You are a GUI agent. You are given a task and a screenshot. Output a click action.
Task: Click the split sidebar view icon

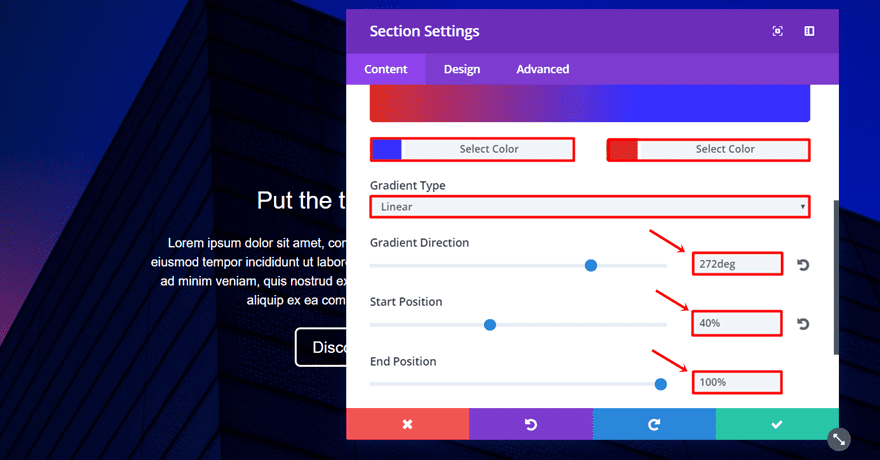pyautogui.click(x=809, y=31)
